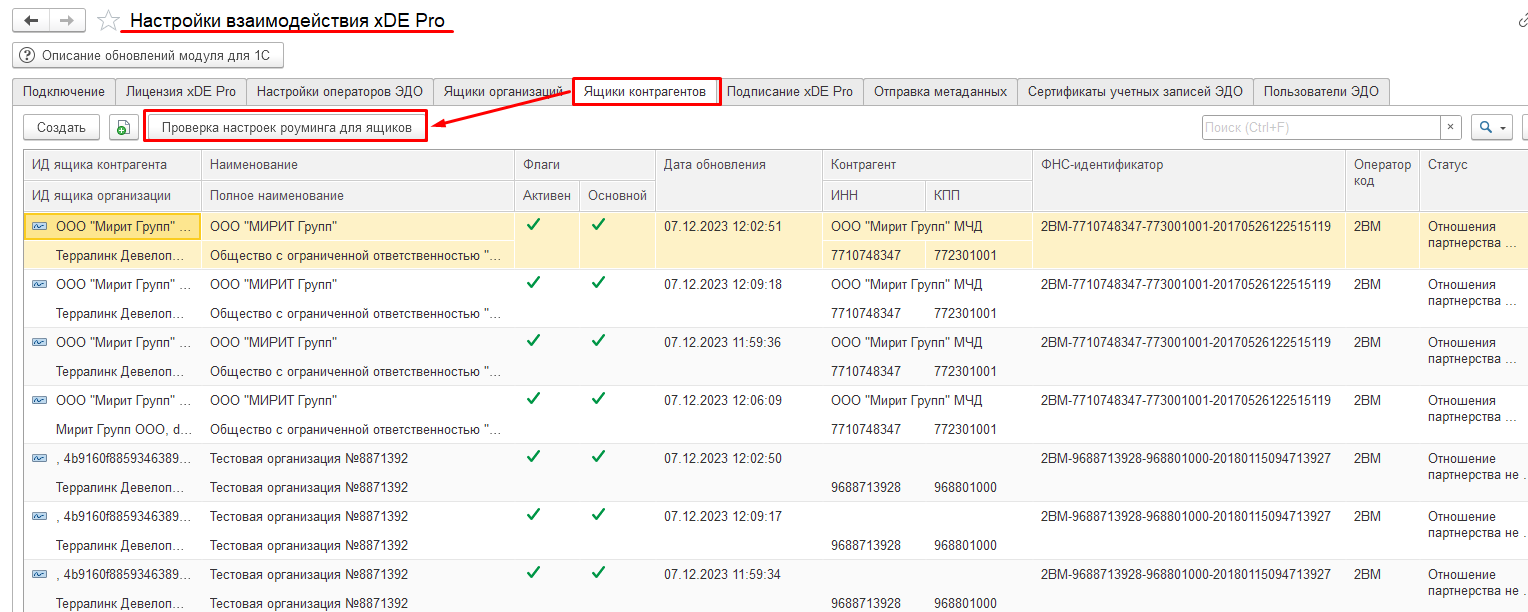
Task: Click the copy-record icon next to Создать
Action: pos(122,127)
